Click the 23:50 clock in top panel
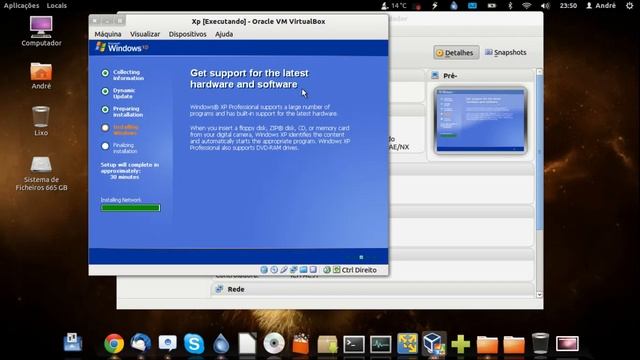 (x=568, y=5)
